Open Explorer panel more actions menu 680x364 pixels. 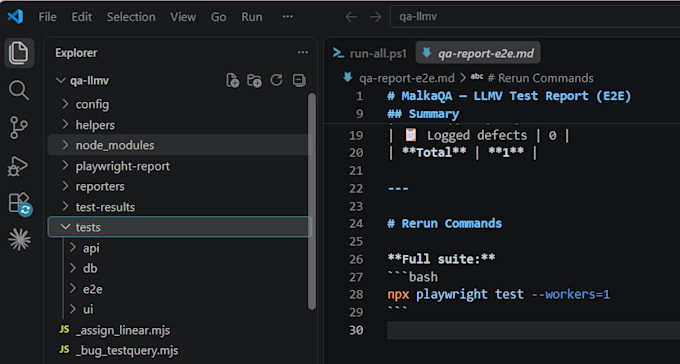click(x=303, y=52)
